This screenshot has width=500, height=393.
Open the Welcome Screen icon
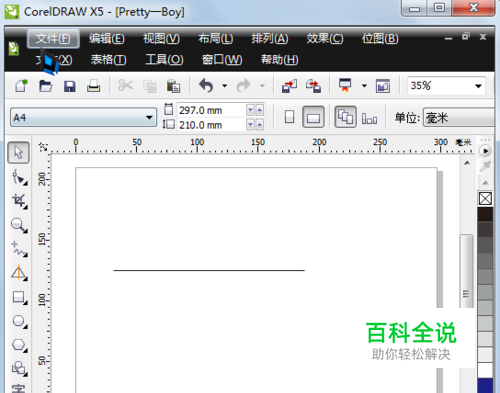coord(383,86)
